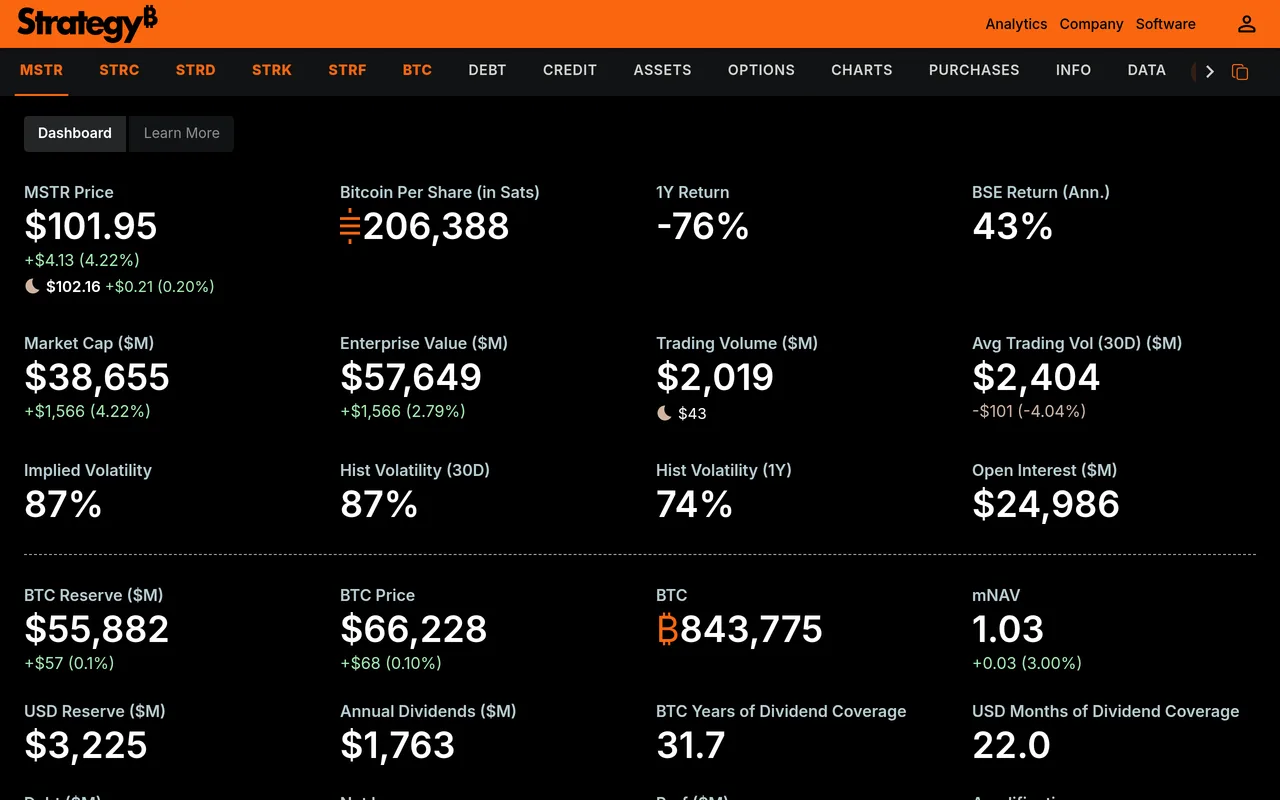The image size is (1280, 800).
Task: Open the CHARTS tab
Action: (x=861, y=70)
